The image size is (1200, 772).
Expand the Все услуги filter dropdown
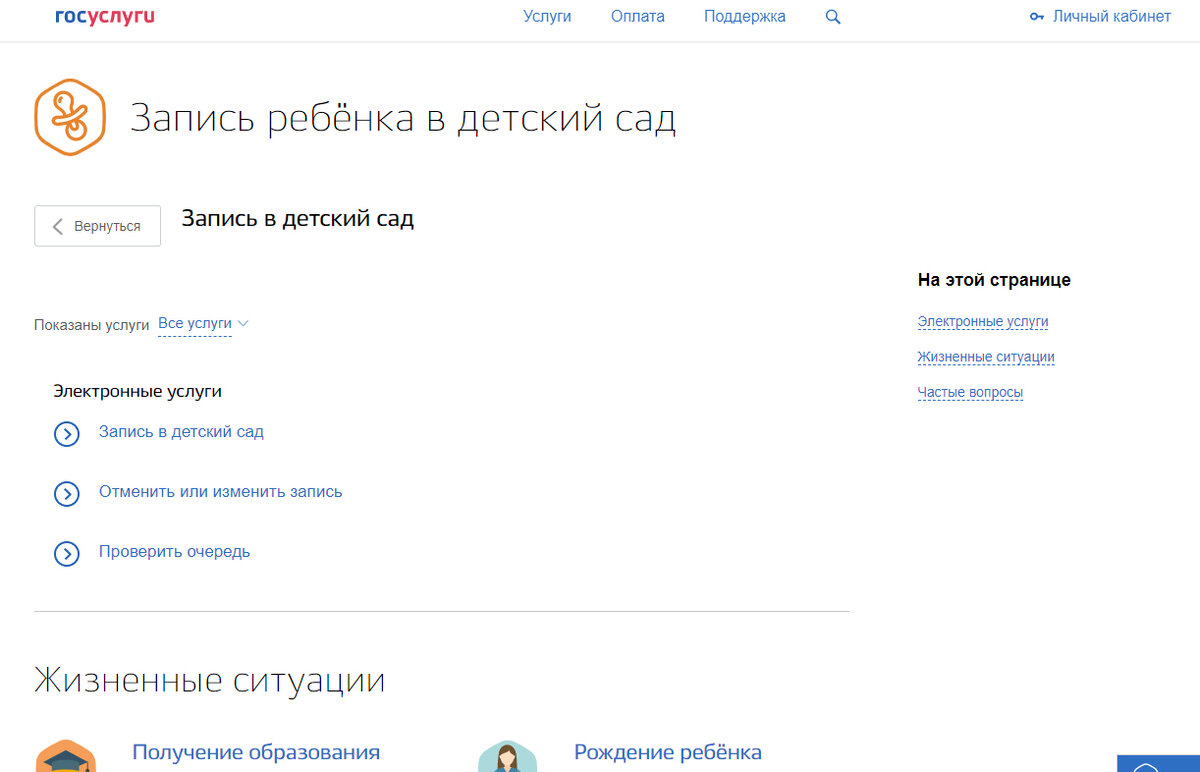204,324
